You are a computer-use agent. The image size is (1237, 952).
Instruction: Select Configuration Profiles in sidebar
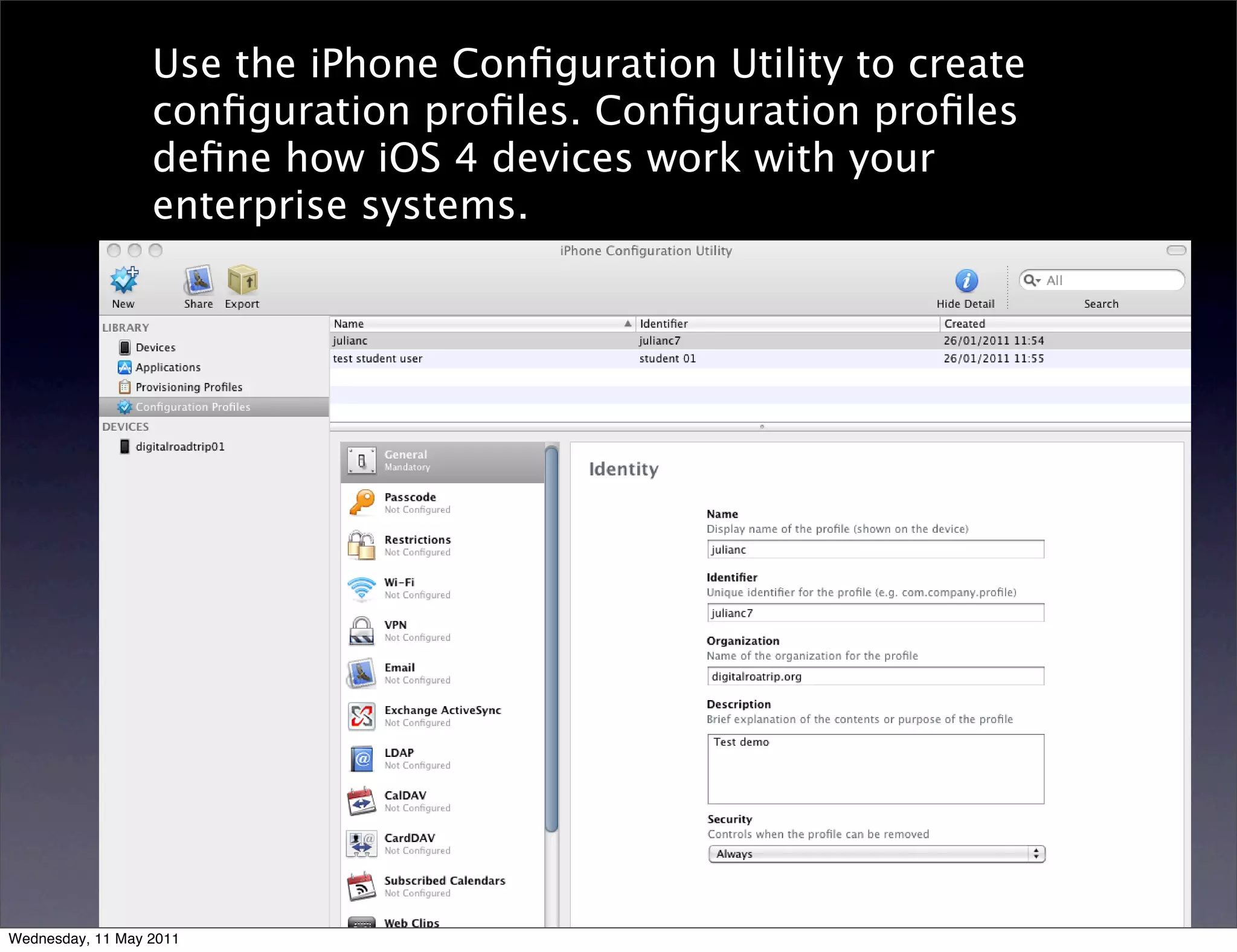214,407
